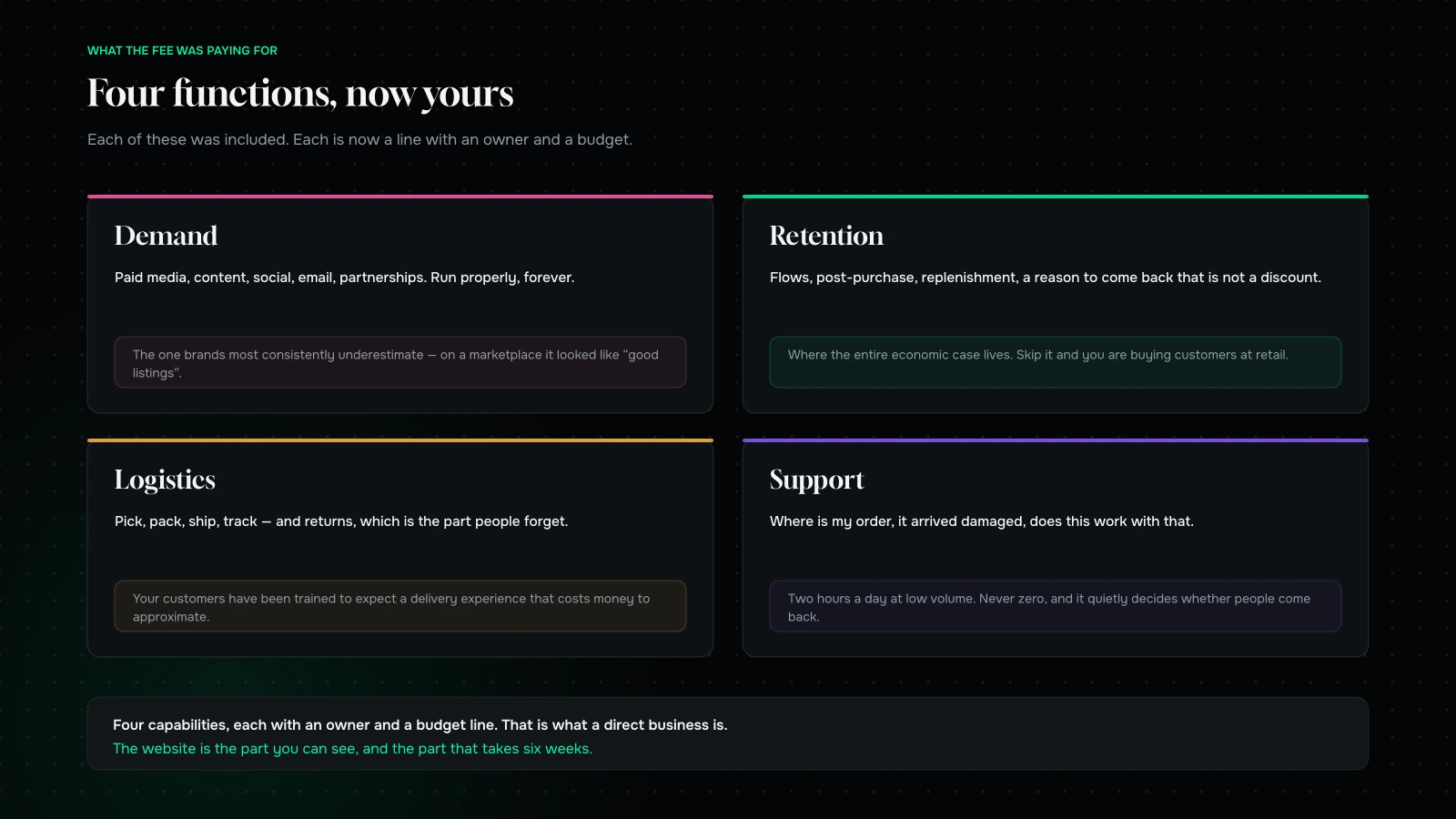The height and width of the screenshot is (819, 1456).
Task: Click the Logistics note on delivery experience
Action: point(400,606)
